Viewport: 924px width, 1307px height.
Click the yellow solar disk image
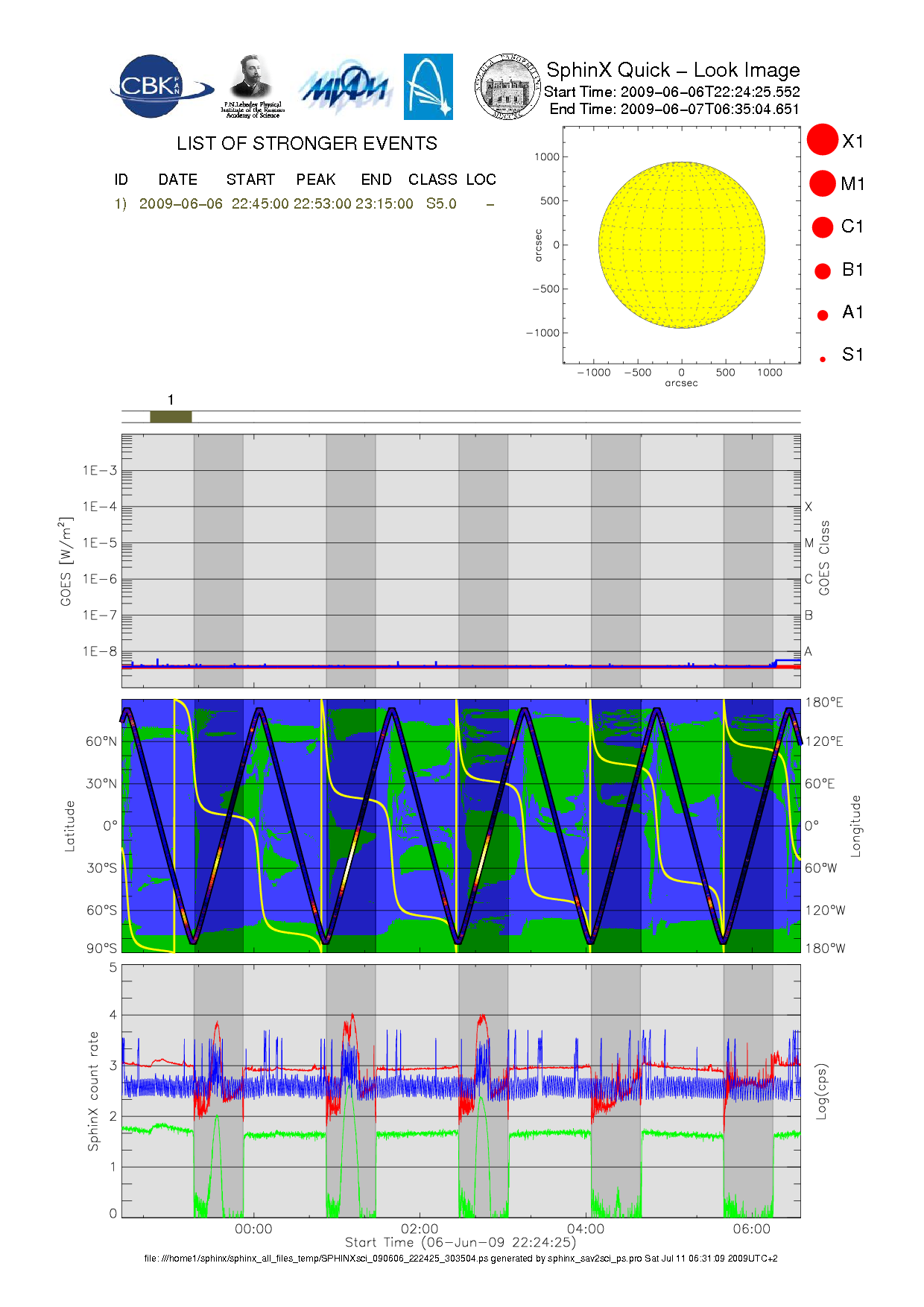coord(681,244)
